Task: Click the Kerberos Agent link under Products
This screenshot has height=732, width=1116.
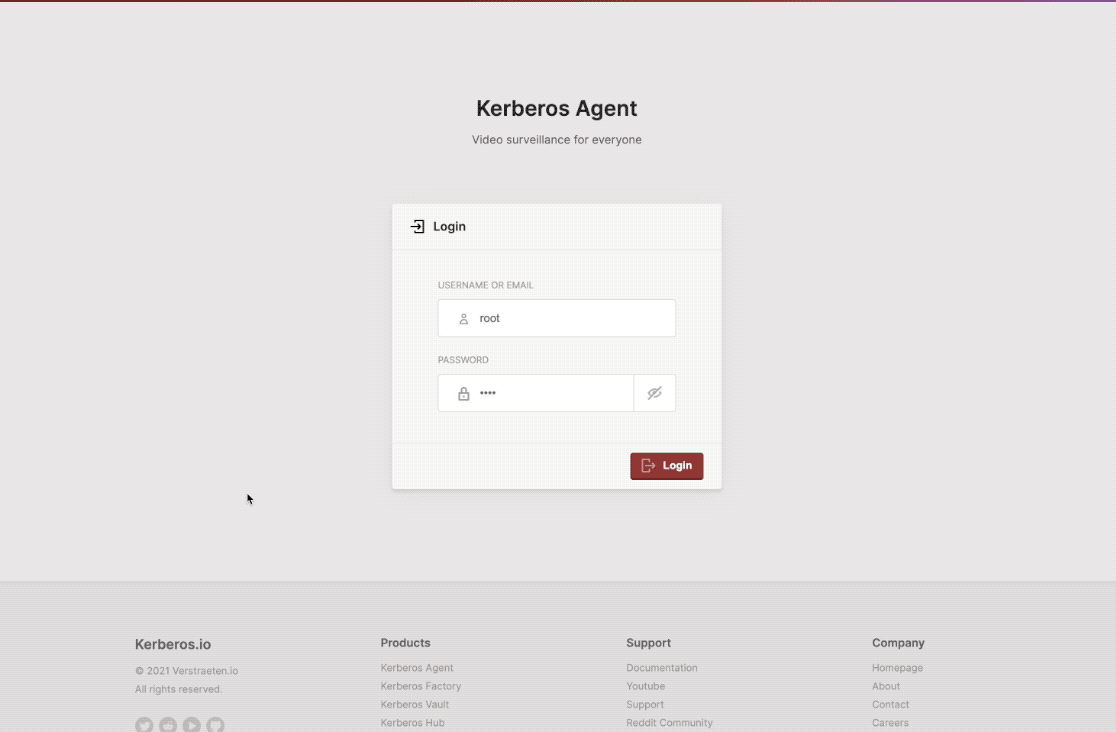Action: pyautogui.click(x=417, y=667)
